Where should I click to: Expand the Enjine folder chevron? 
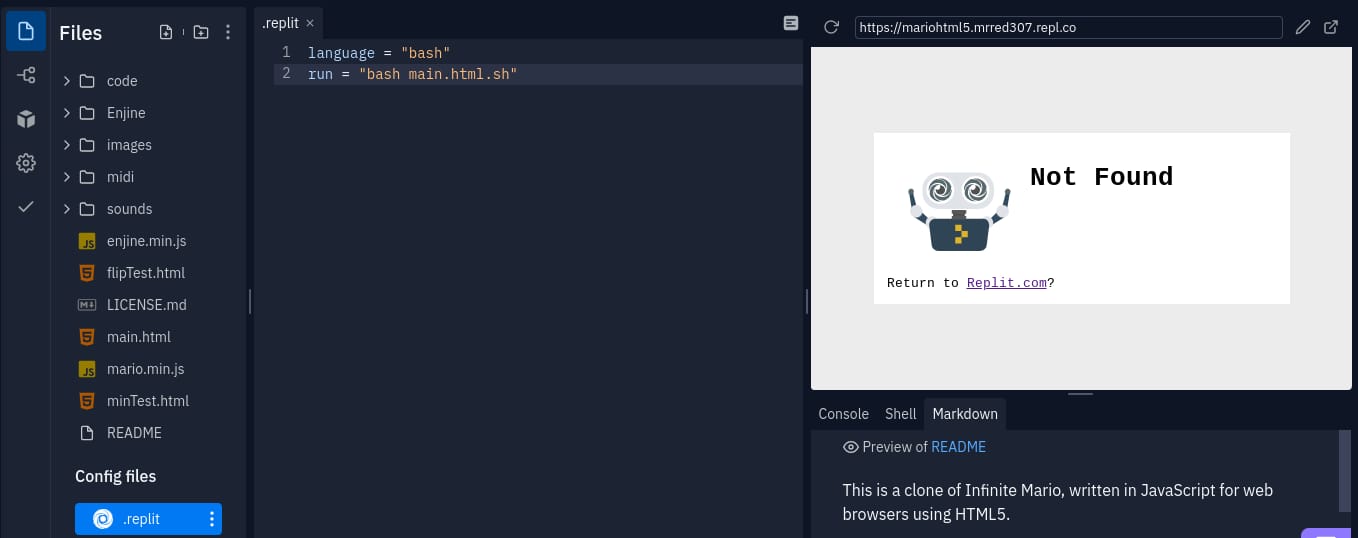66,113
